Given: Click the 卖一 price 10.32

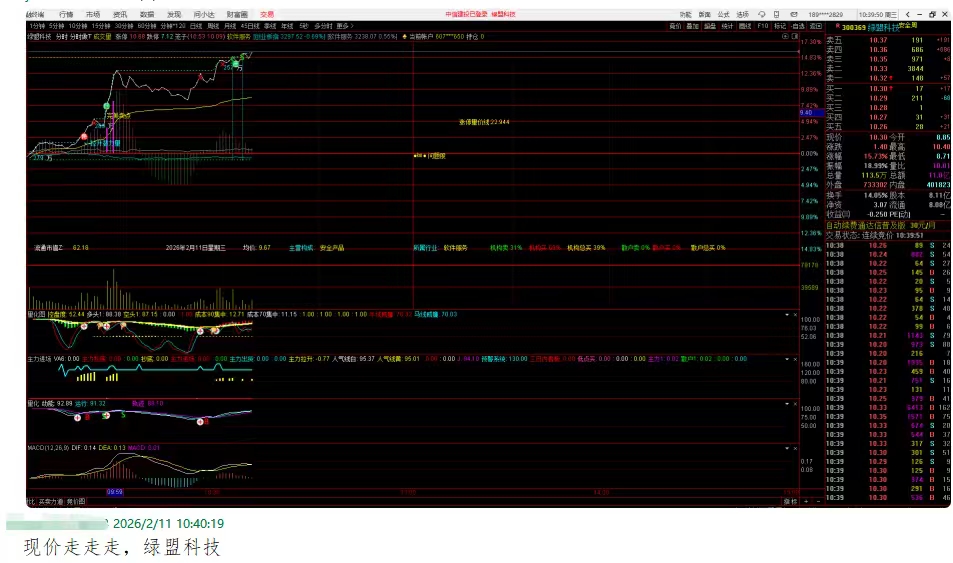Looking at the screenshot, I should 878,78.
